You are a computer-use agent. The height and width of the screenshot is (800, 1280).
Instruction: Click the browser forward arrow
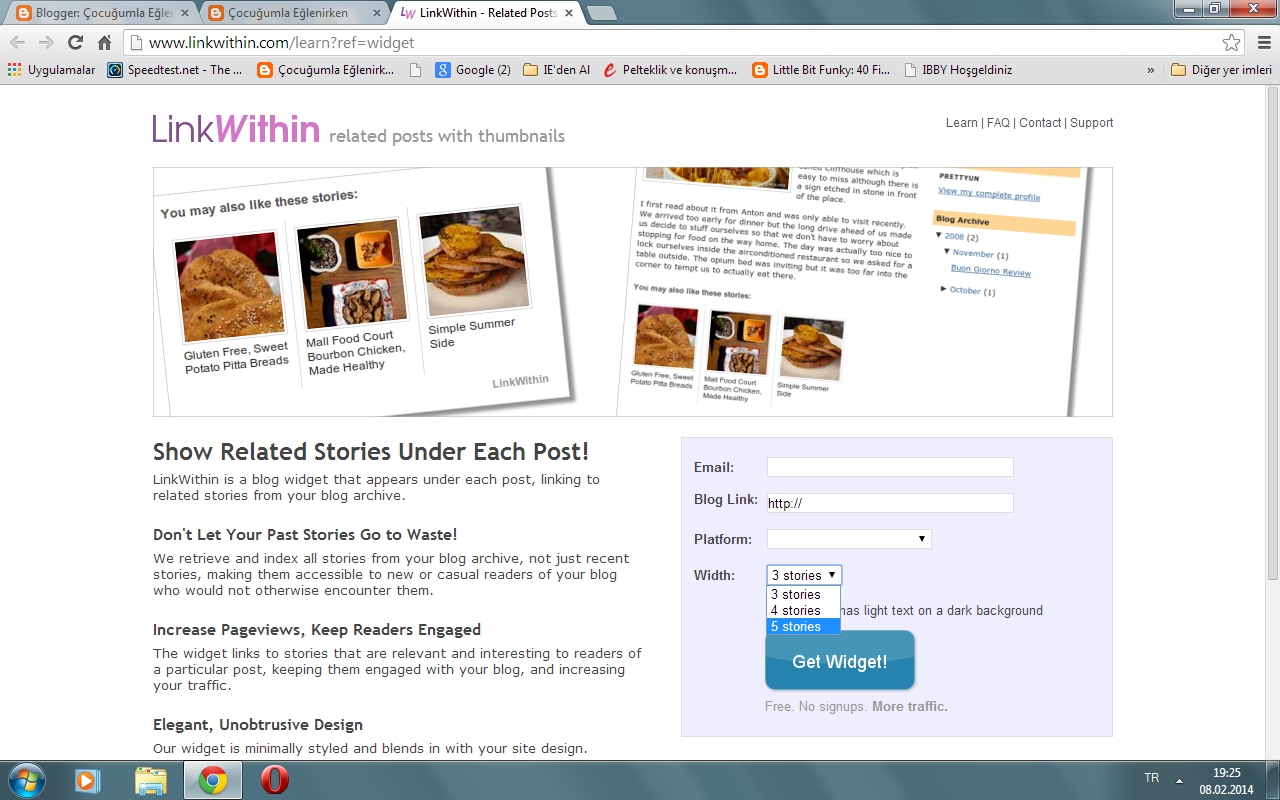click(46, 43)
